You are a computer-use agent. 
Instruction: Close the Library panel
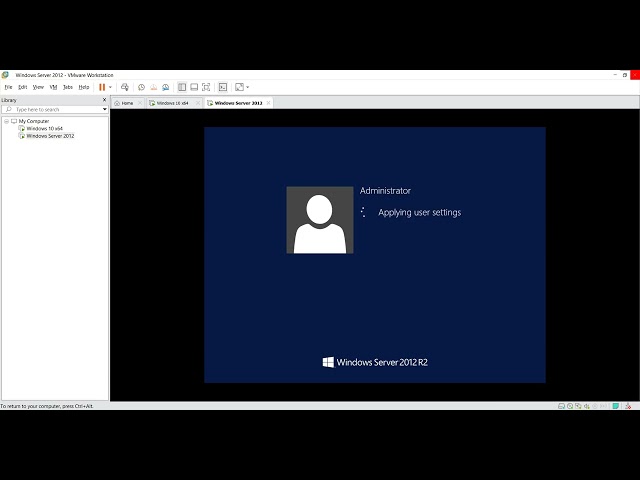tap(104, 100)
